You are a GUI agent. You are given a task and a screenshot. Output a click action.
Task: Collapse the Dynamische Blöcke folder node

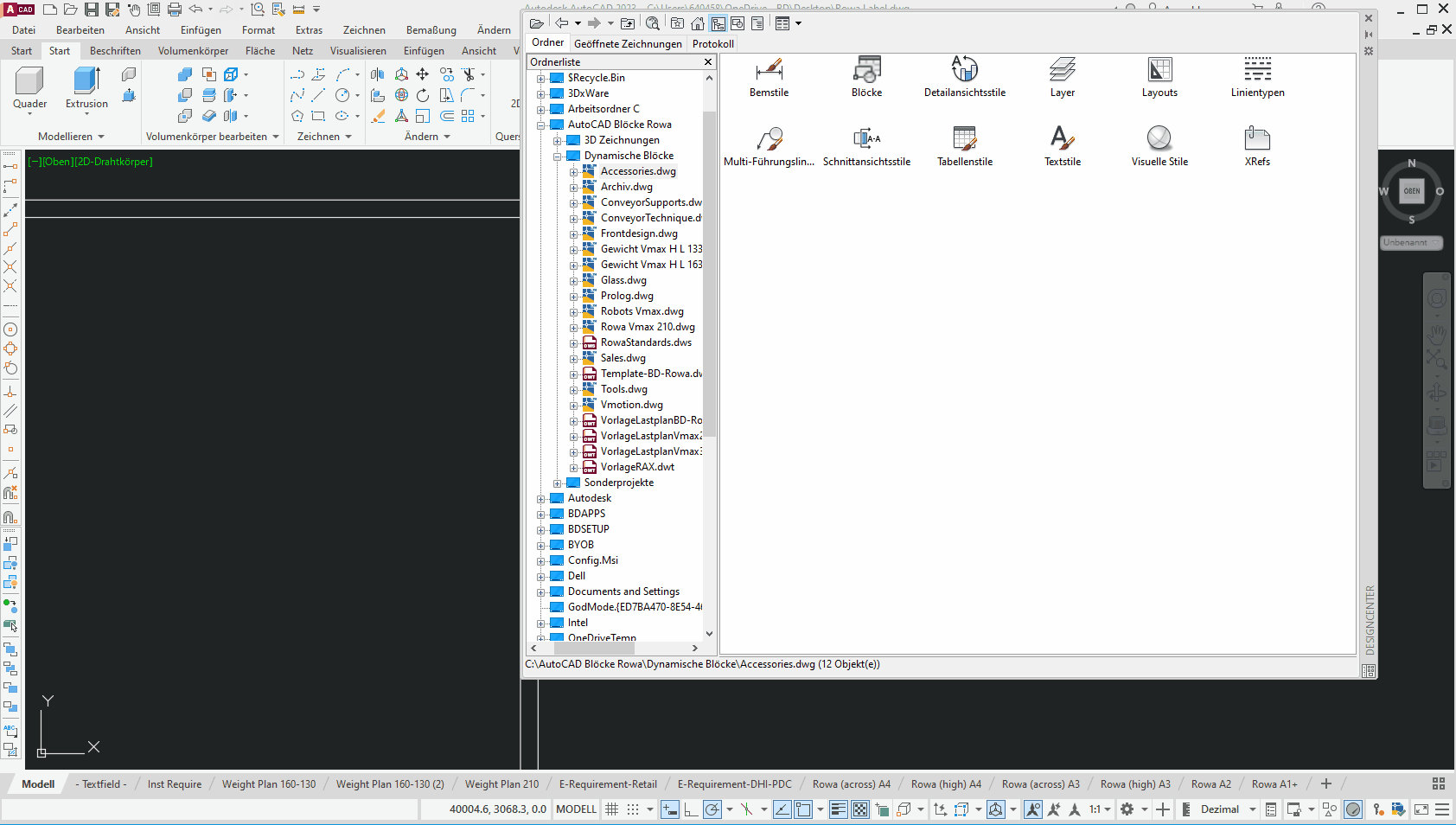point(558,157)
